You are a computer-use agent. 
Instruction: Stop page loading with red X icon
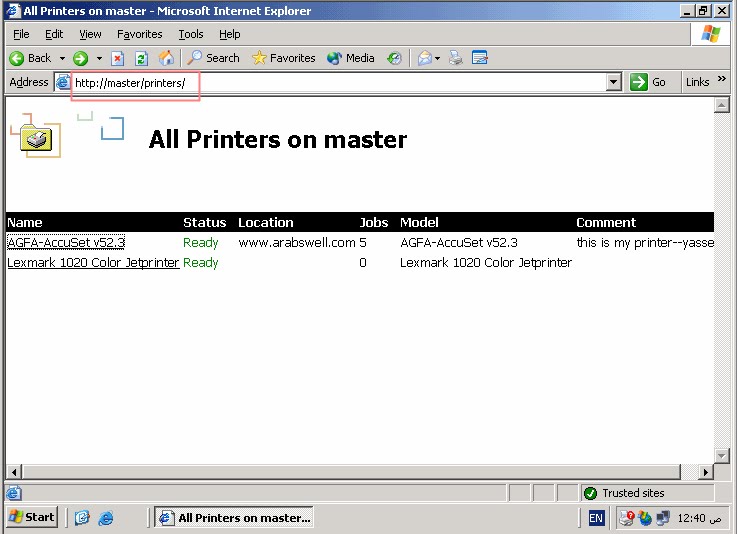pyautogui.click(x=117, y=58)
